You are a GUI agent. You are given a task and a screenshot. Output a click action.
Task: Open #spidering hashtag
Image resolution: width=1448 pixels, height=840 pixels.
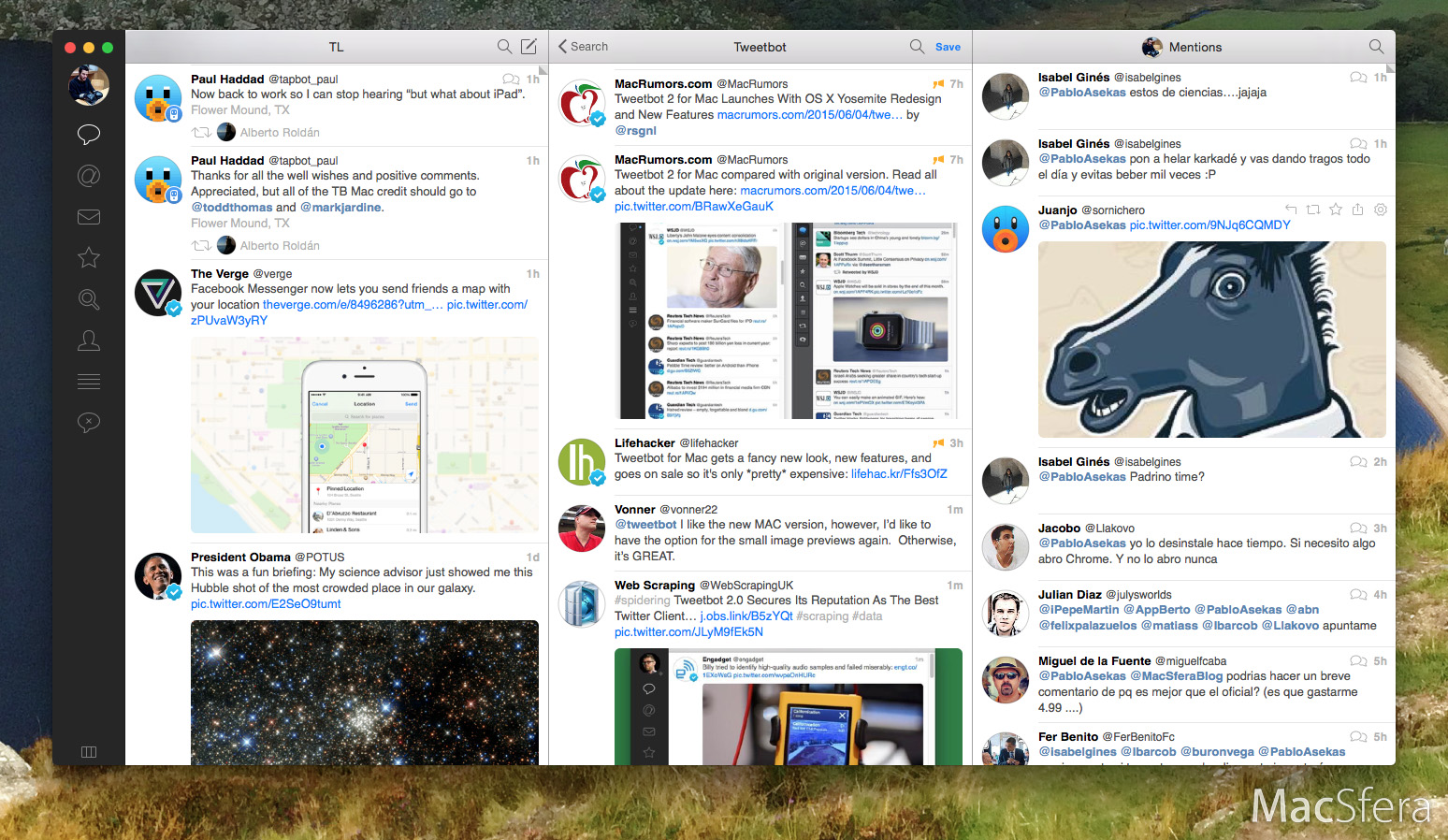(x=643, y=601)
